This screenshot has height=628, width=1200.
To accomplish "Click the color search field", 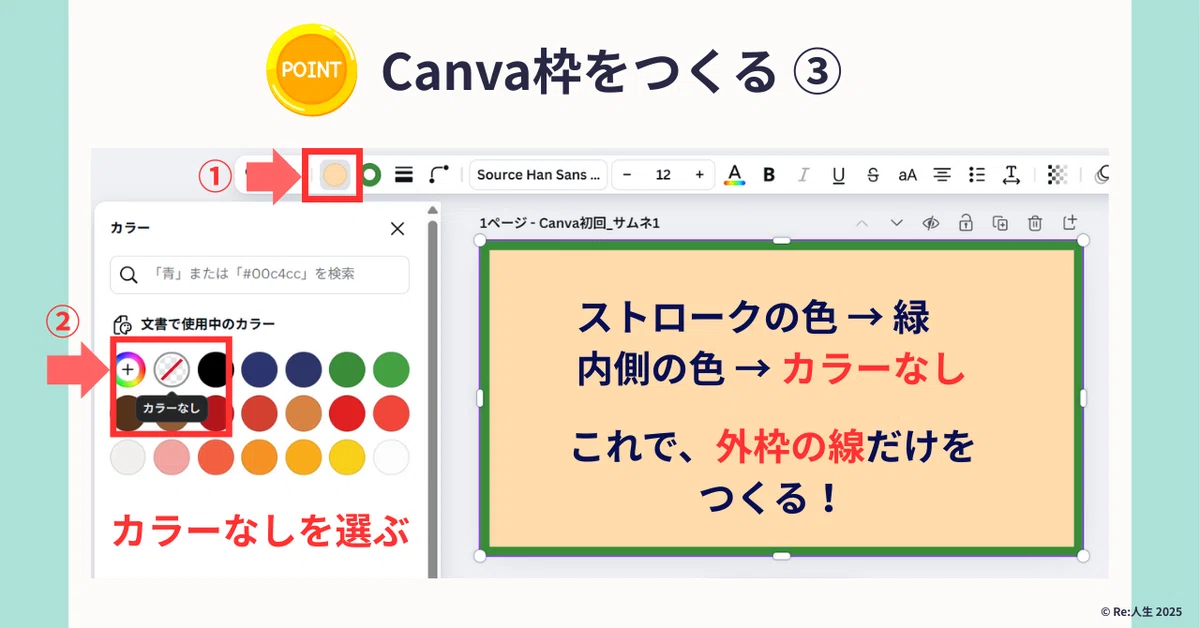I will click(x=260, y=274).
